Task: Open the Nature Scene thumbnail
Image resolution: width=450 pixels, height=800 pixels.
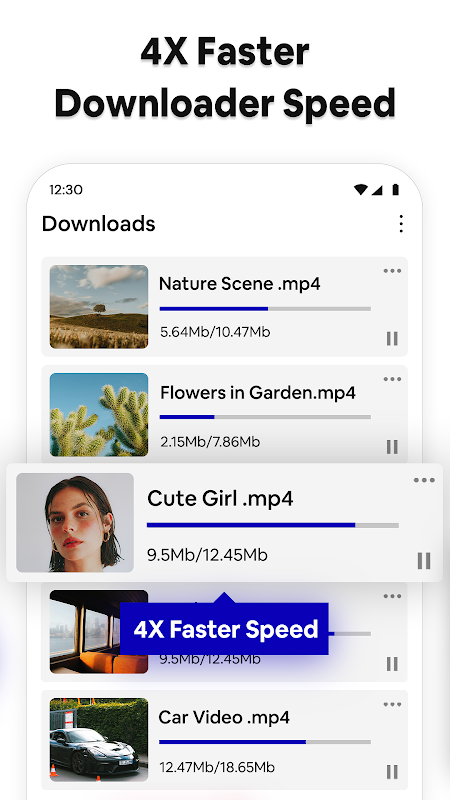Action: tap(99, 307)
